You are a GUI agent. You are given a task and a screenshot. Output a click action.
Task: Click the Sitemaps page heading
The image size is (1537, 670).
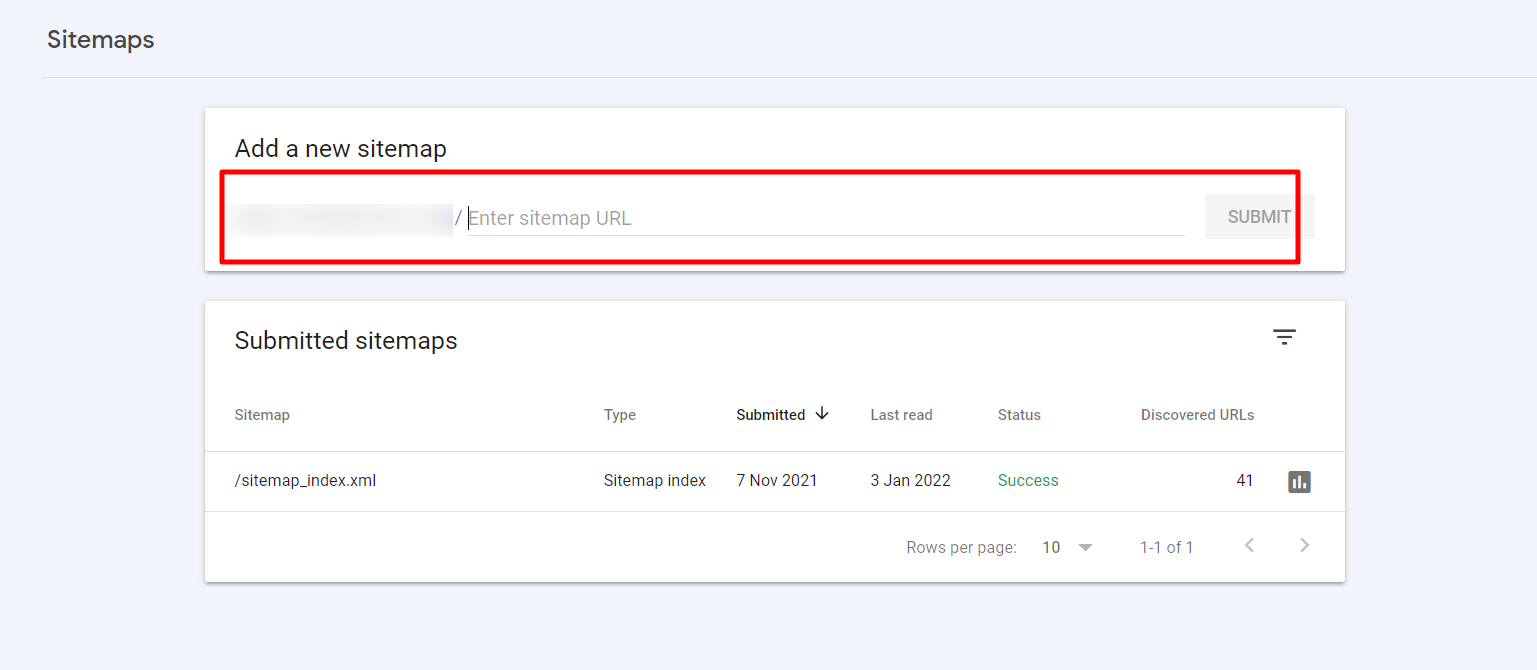[x=101, y=40]
